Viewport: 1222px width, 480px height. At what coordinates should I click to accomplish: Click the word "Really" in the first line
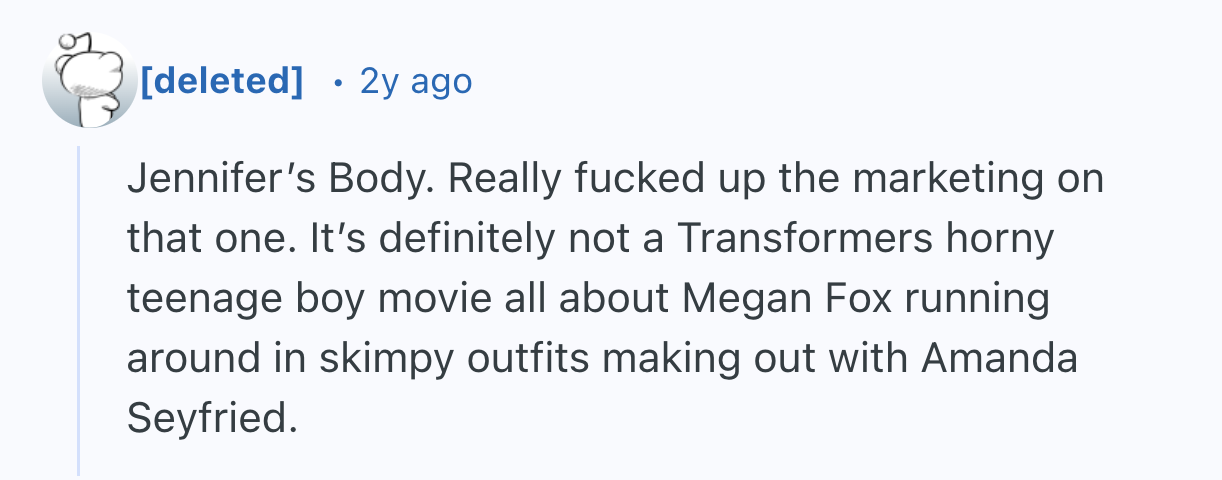(503, 180)
